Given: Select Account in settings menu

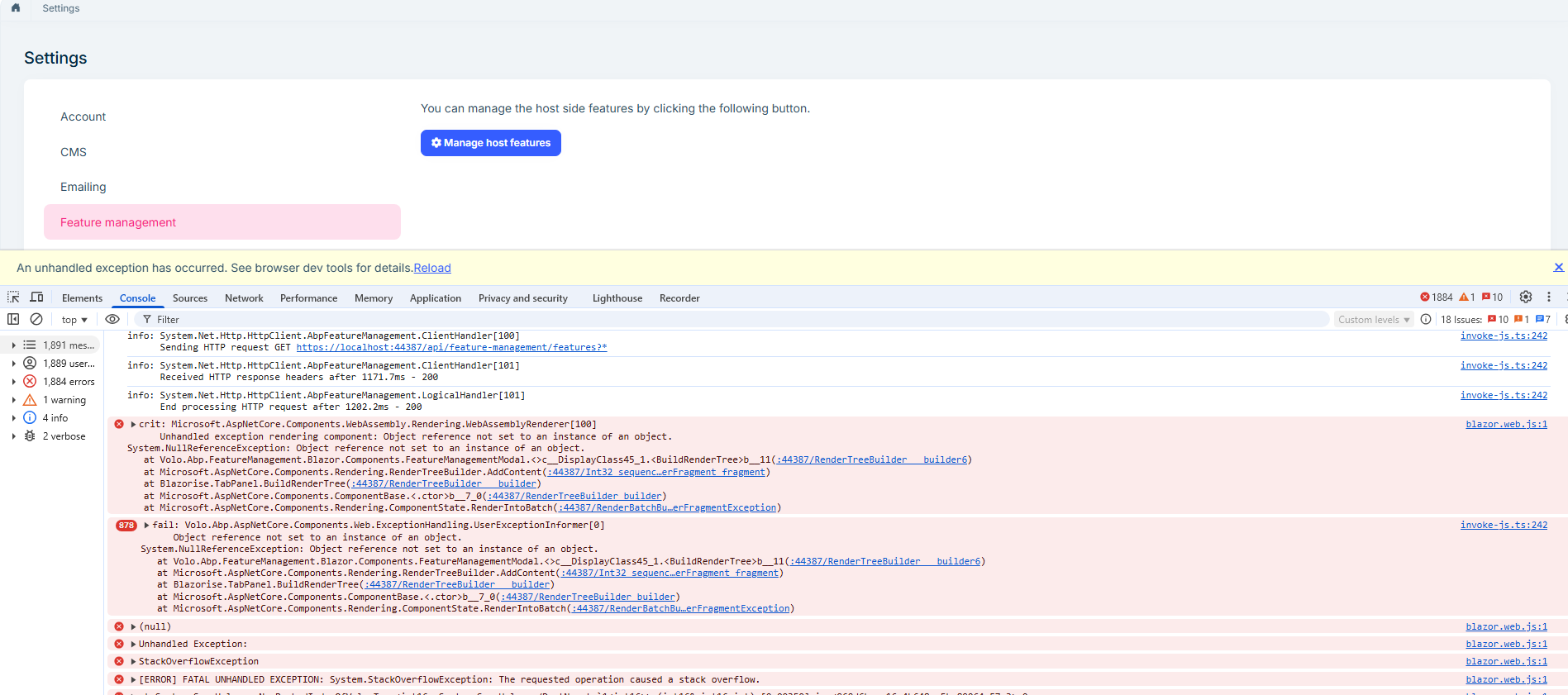Looking at the screenshot, I should click(x=222, y=117).
